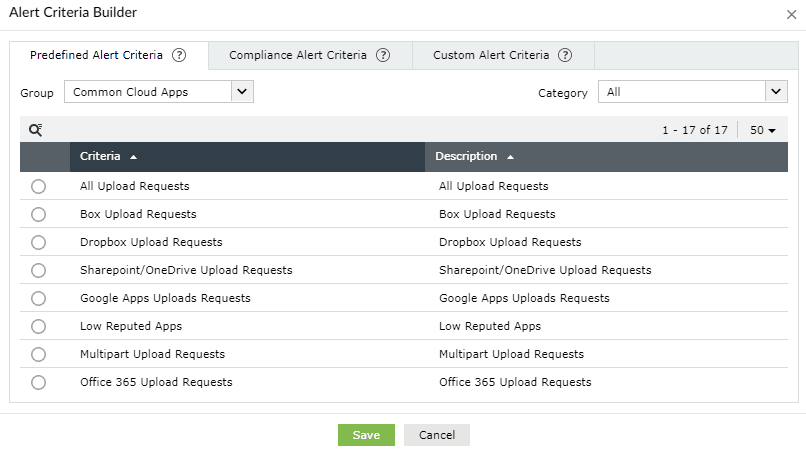Sort by the Criteria column arrow
This screenshot has width=806, height=453.
coord(133,157)
